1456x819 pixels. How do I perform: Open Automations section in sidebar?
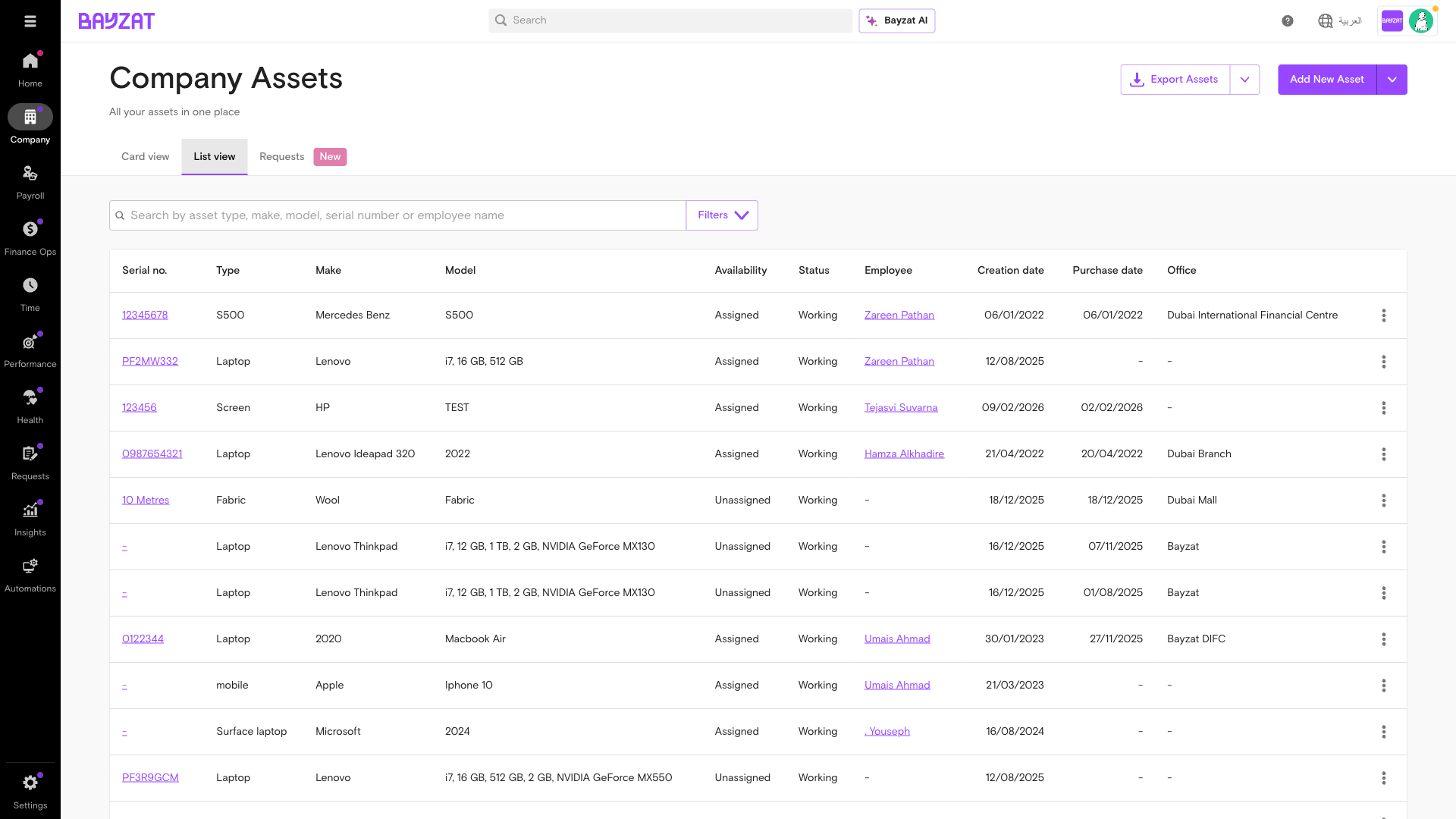coord(30,575)
